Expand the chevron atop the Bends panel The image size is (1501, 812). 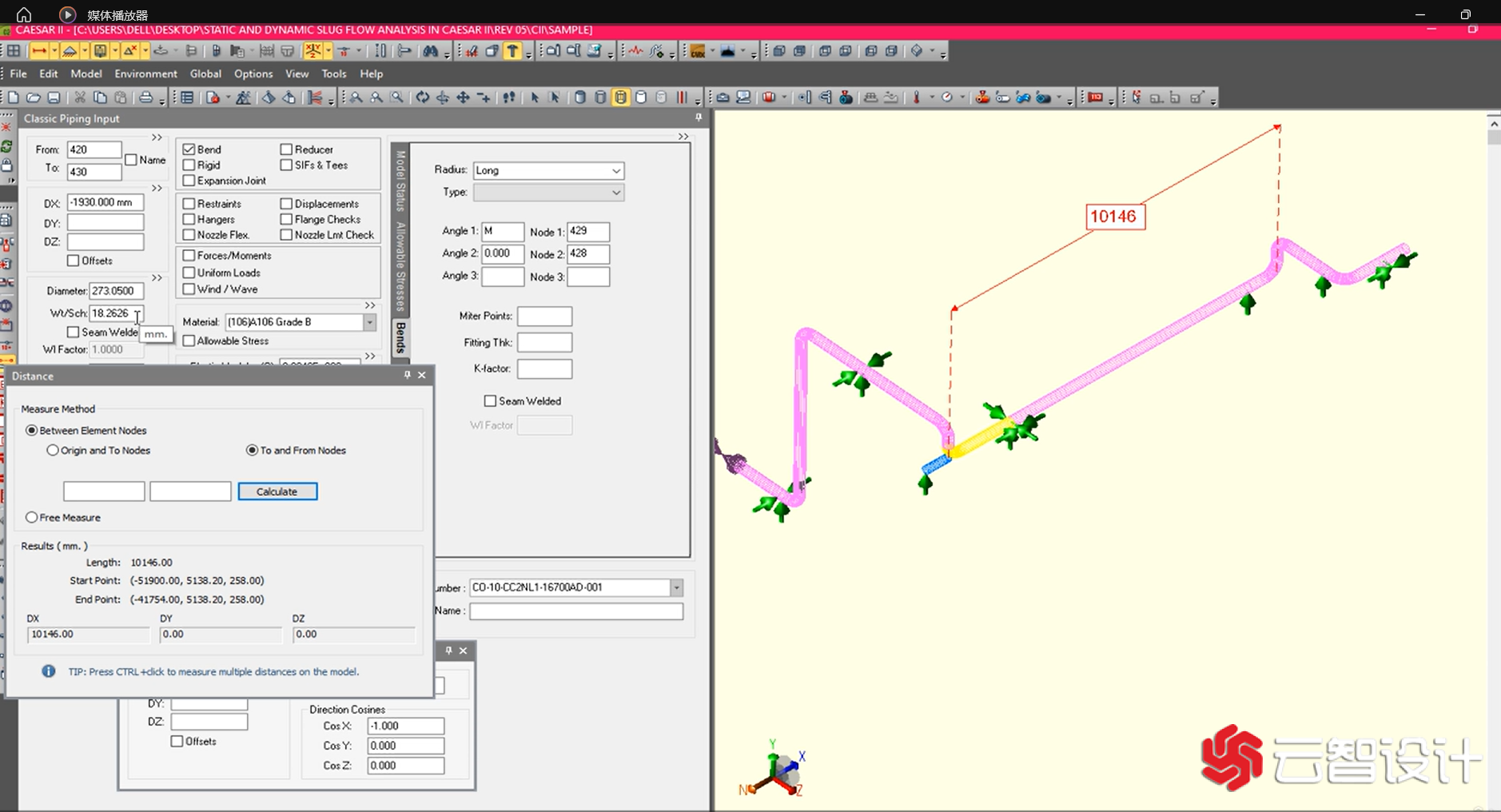(683, 137)
